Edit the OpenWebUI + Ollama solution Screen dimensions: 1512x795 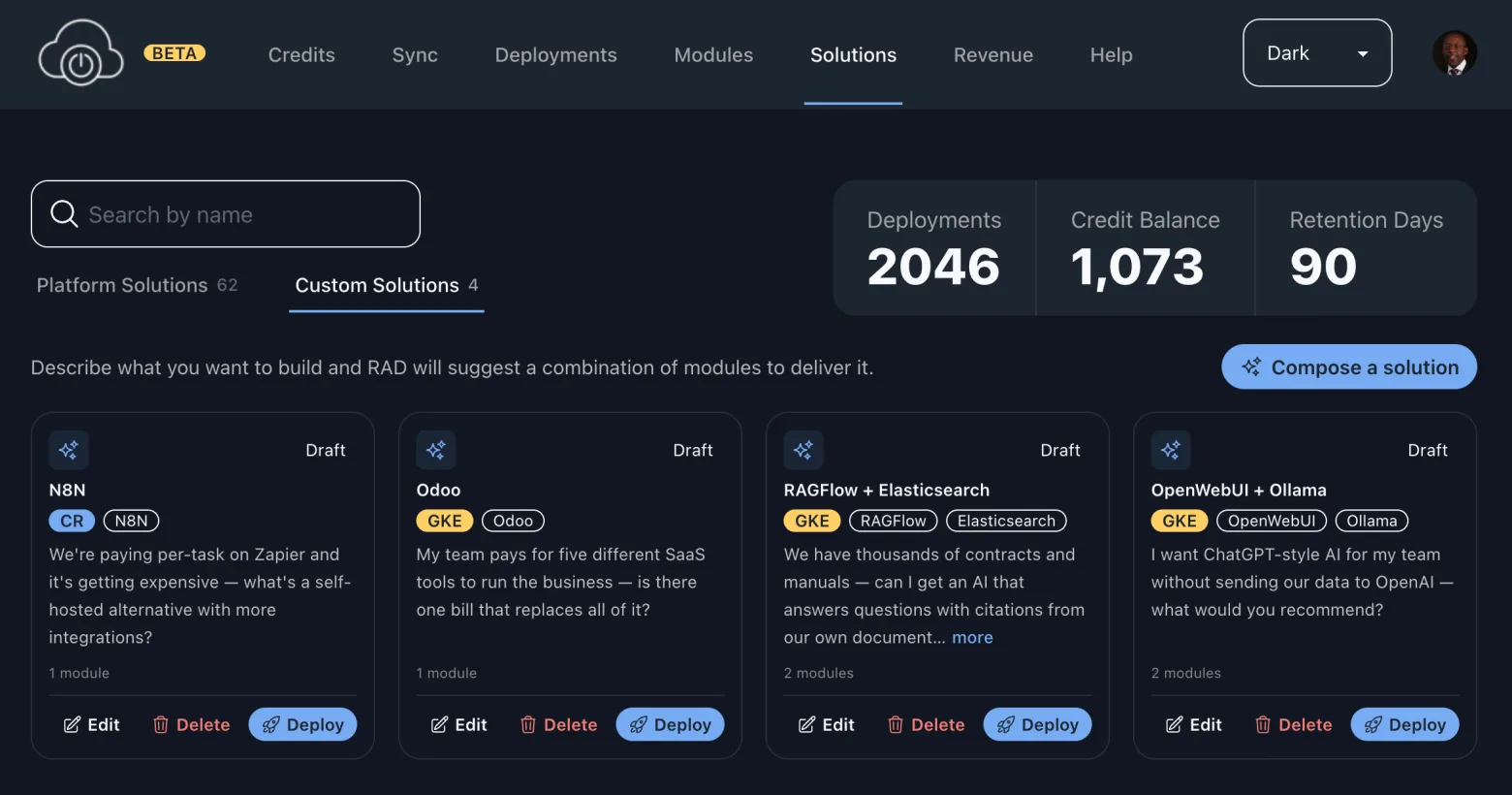coord(1194,724)
